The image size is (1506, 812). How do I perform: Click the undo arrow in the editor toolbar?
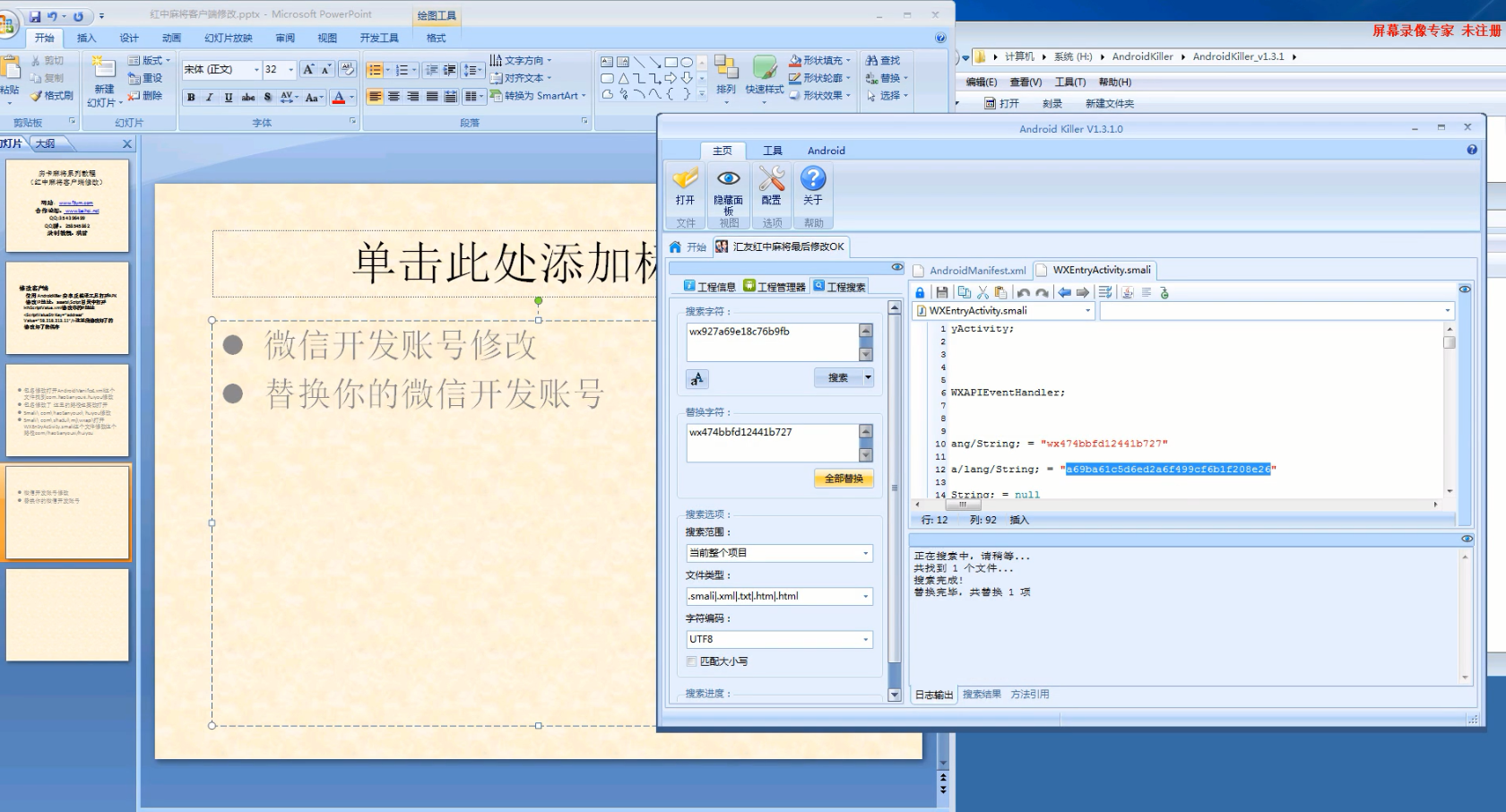point(1024,292)
